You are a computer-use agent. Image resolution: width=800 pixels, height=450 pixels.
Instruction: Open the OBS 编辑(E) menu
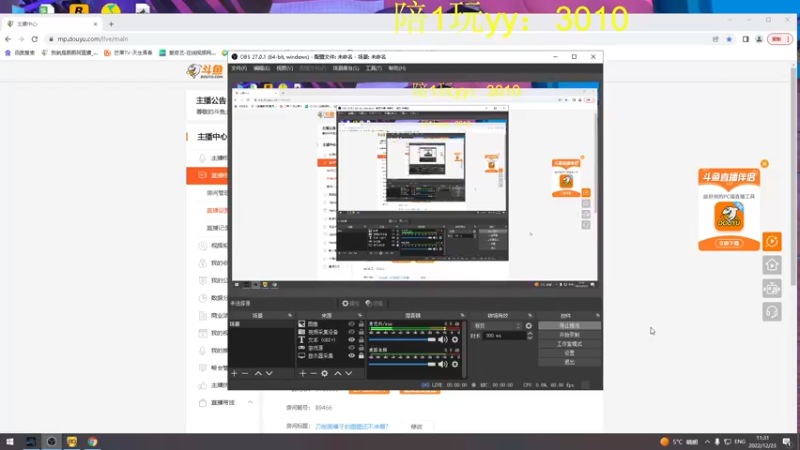(262, 68)
